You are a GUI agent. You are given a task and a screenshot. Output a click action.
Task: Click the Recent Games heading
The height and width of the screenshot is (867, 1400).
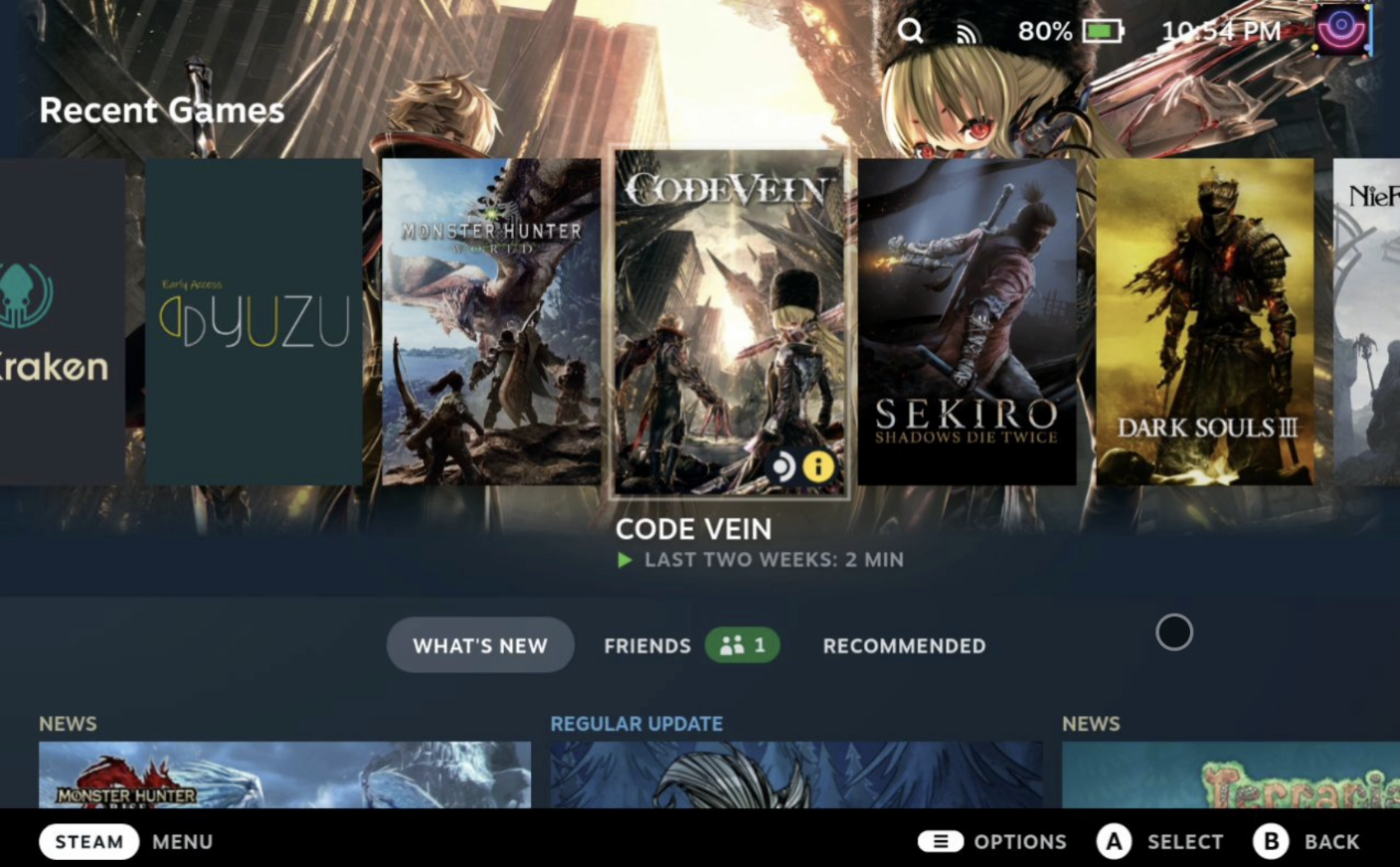point(162,109)
